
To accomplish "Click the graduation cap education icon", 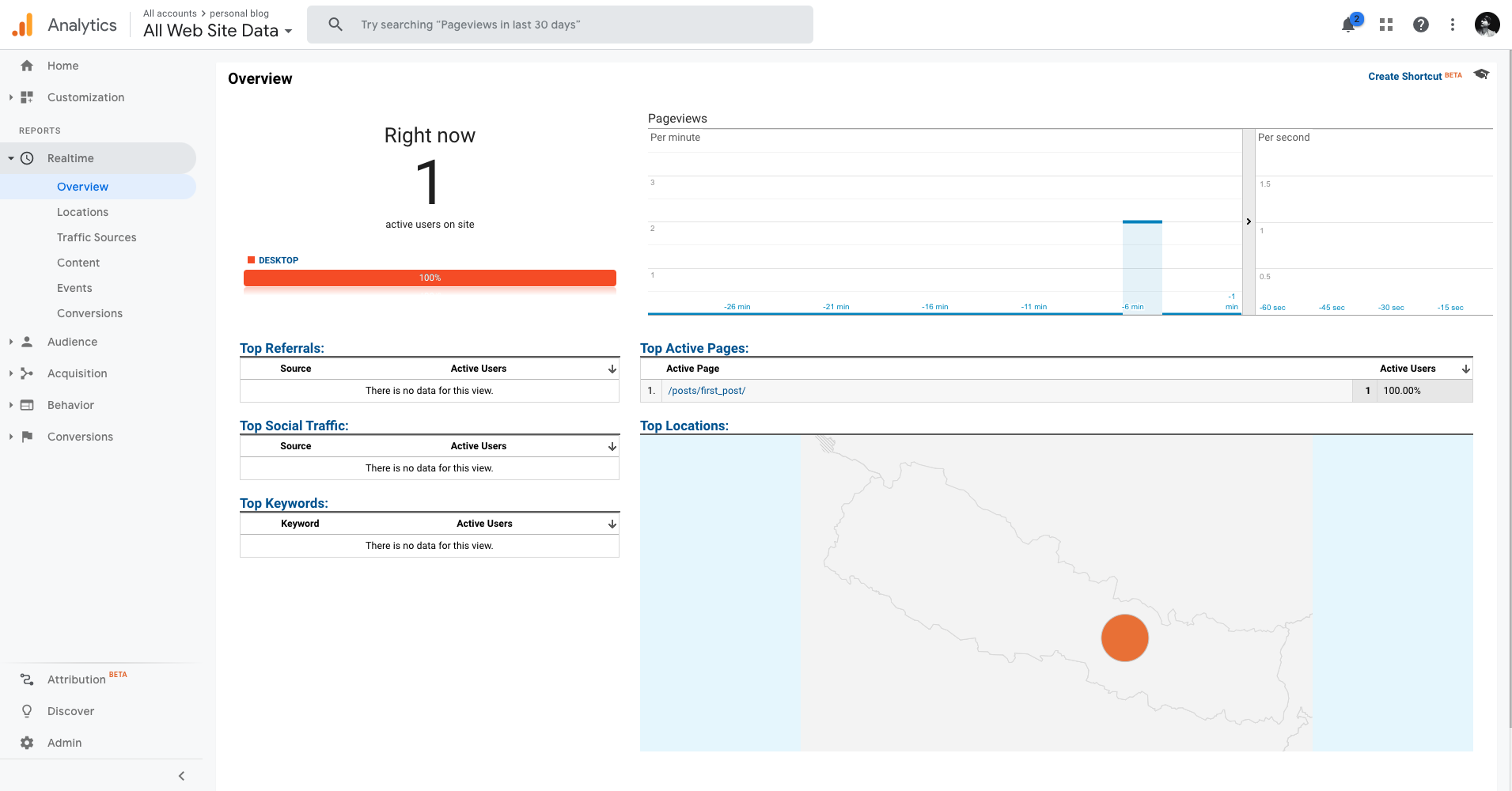I will click(x=1482, y=74).
